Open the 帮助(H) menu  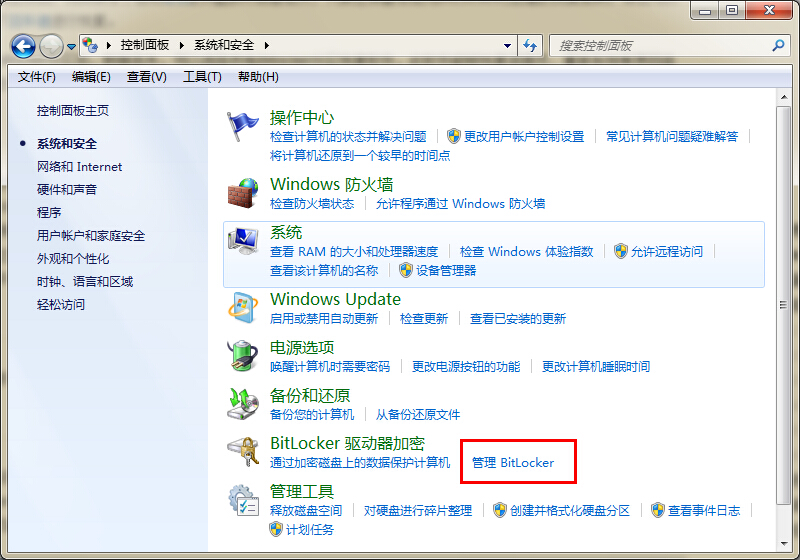click(x=258, y=77)
